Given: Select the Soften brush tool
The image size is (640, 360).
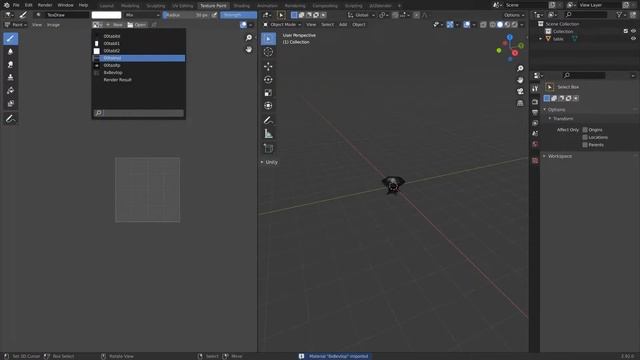Looking at the screenshot, I should [11, 51].
